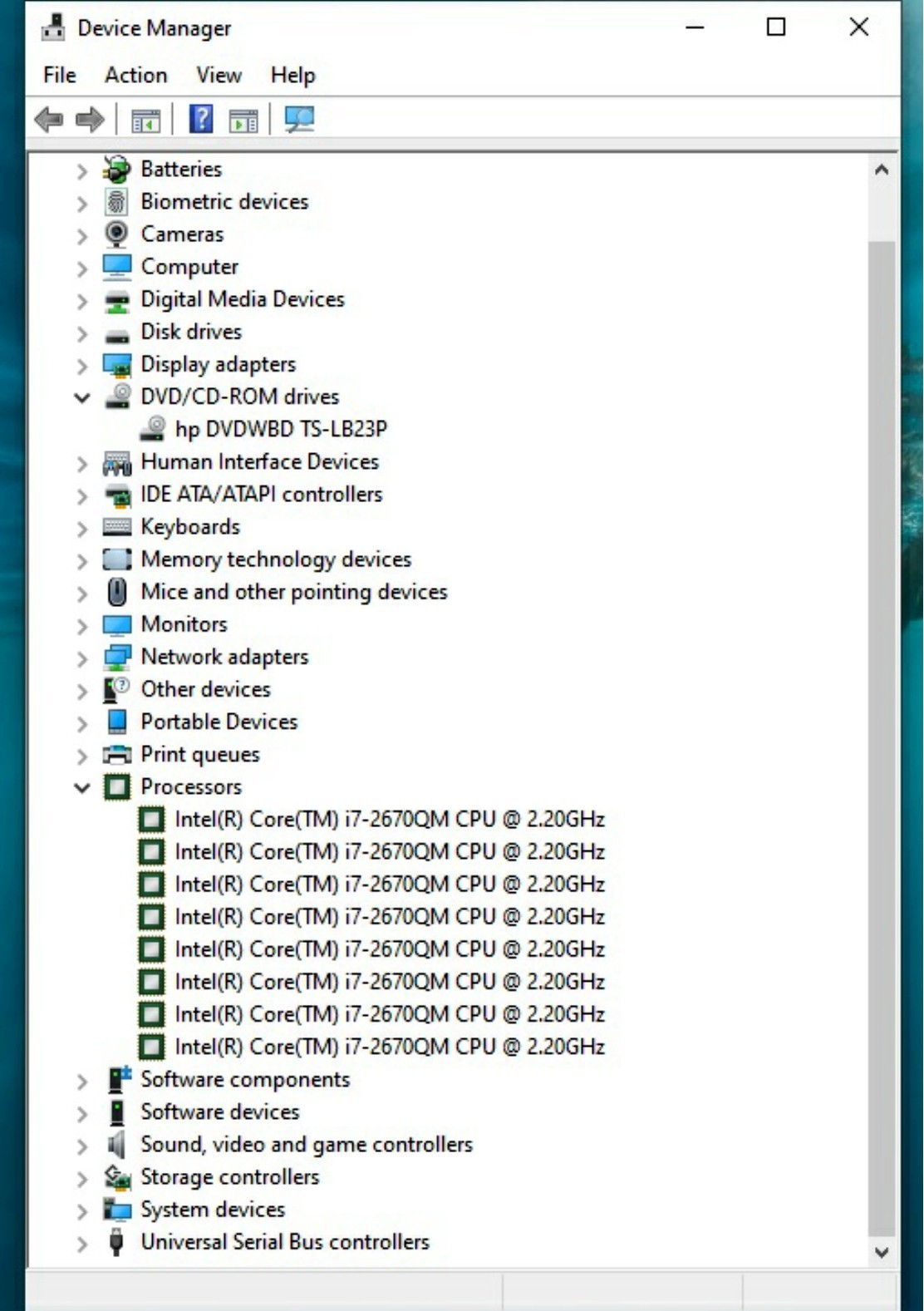
Task: Click the Print queues printer icon
Action: [x=117, y=755]
